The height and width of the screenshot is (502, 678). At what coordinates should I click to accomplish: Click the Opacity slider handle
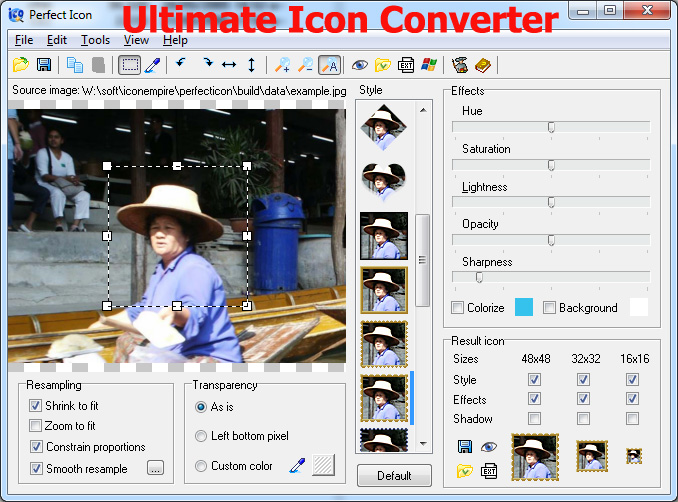[551, 240]
